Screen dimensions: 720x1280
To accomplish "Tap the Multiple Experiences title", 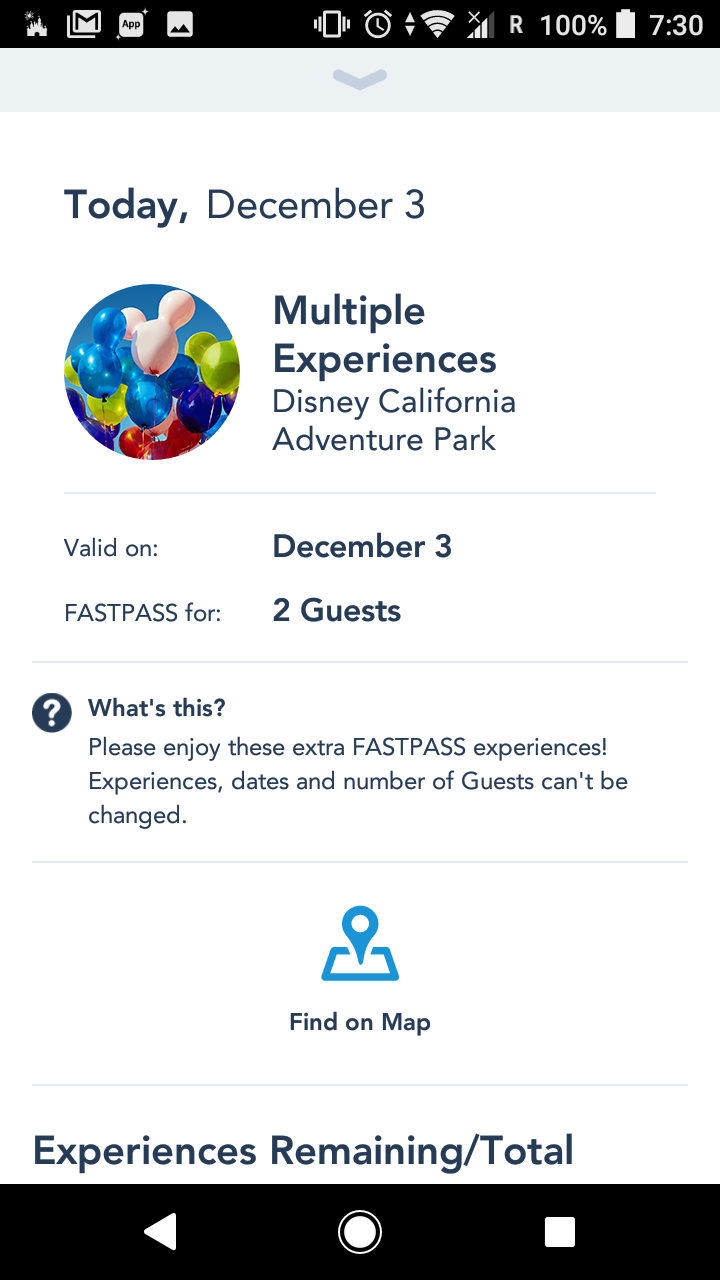I will [385, 335].
